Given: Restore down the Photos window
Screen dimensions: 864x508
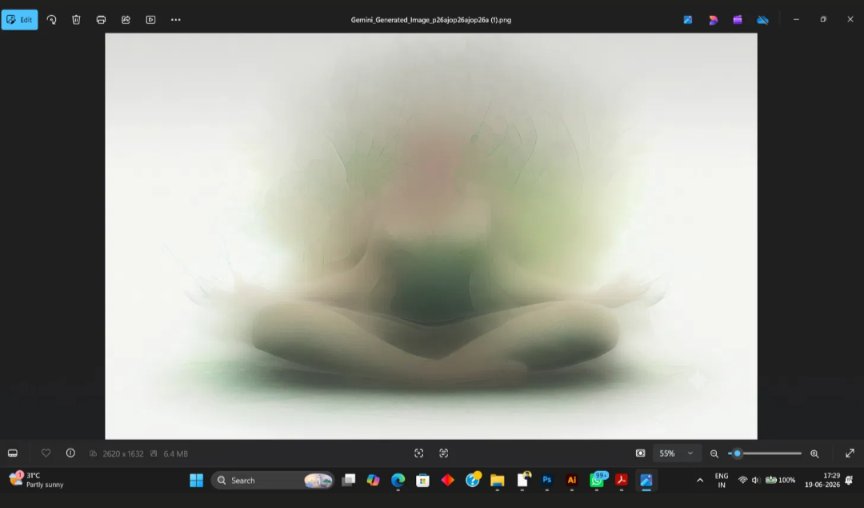Looking at the screenshot, I should [x=823, y=20].
